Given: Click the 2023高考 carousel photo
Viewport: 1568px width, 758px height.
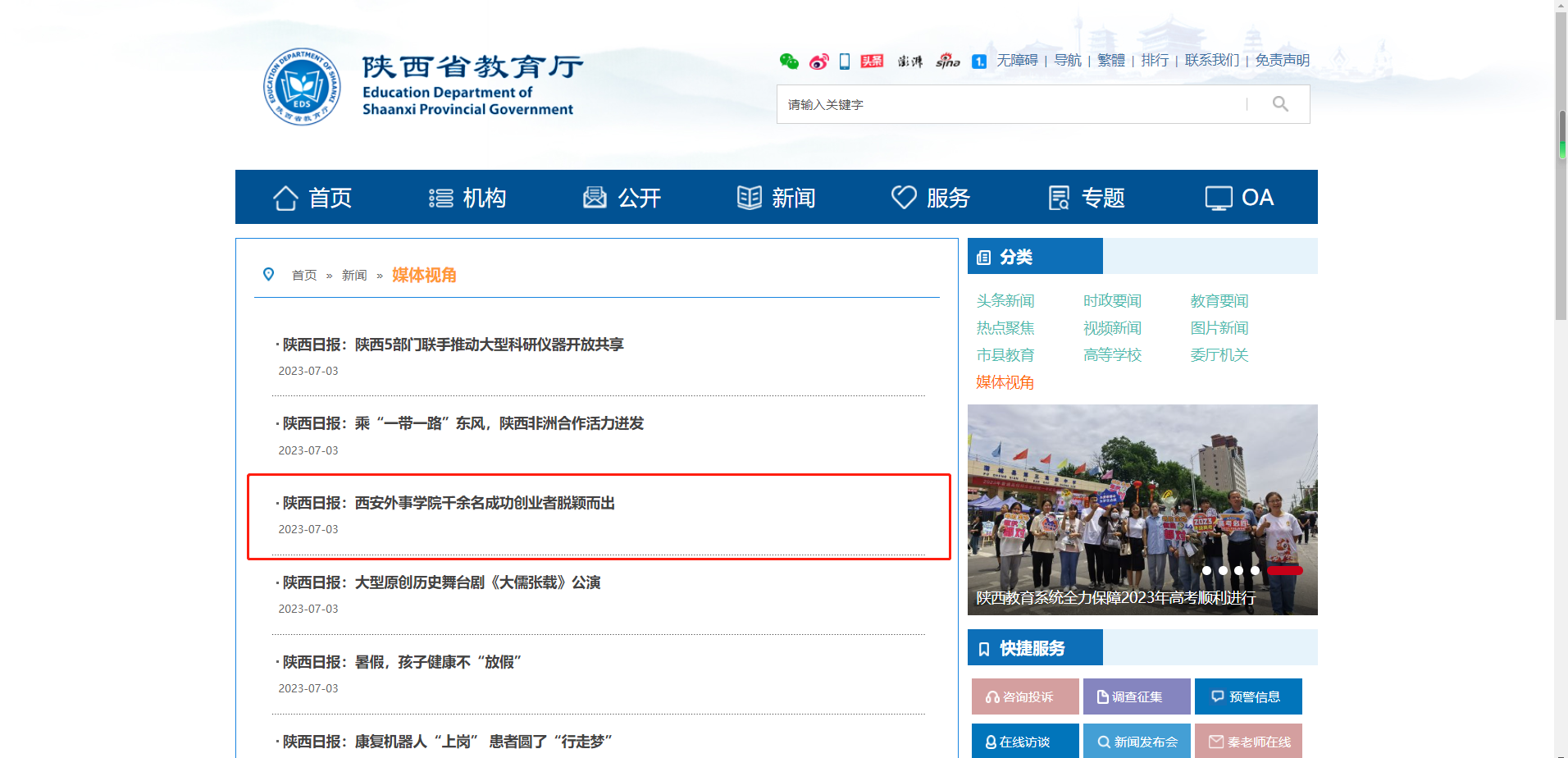Looking at the screenshot, I should [1142, 509].
